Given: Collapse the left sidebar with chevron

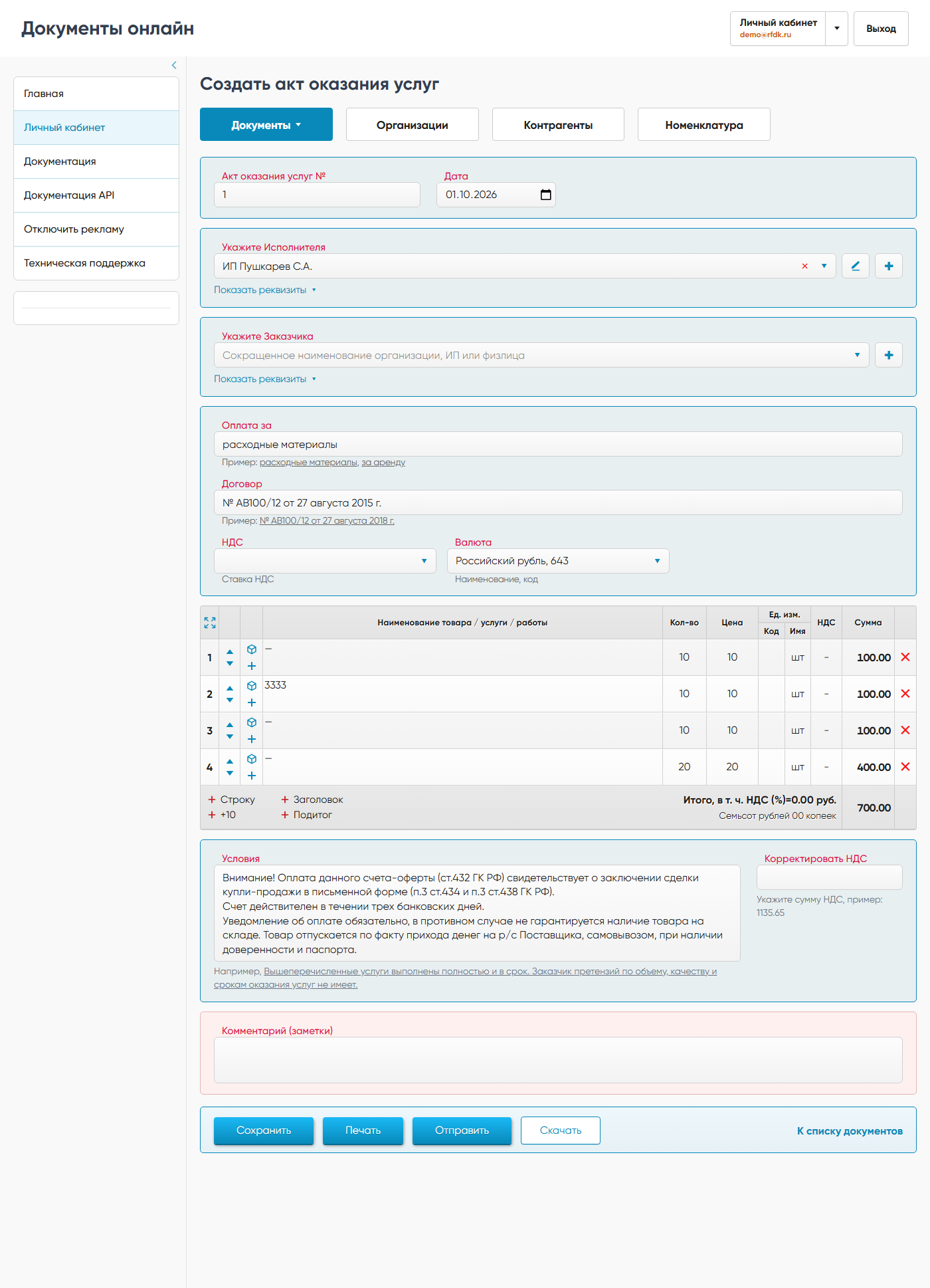Looking at the screenshot, I should click(174, 65).
